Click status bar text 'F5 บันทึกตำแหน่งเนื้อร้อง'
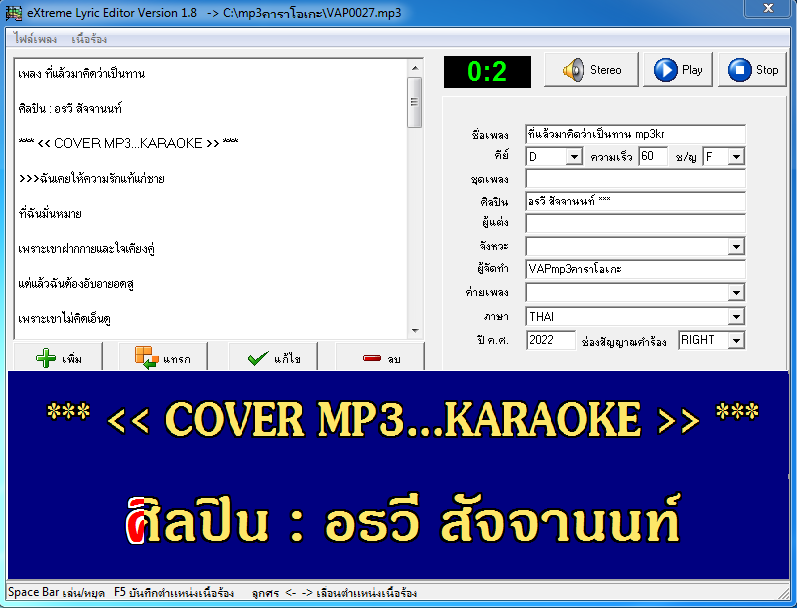The height and width of the screenshot is (608, 797). coord(174,593)
